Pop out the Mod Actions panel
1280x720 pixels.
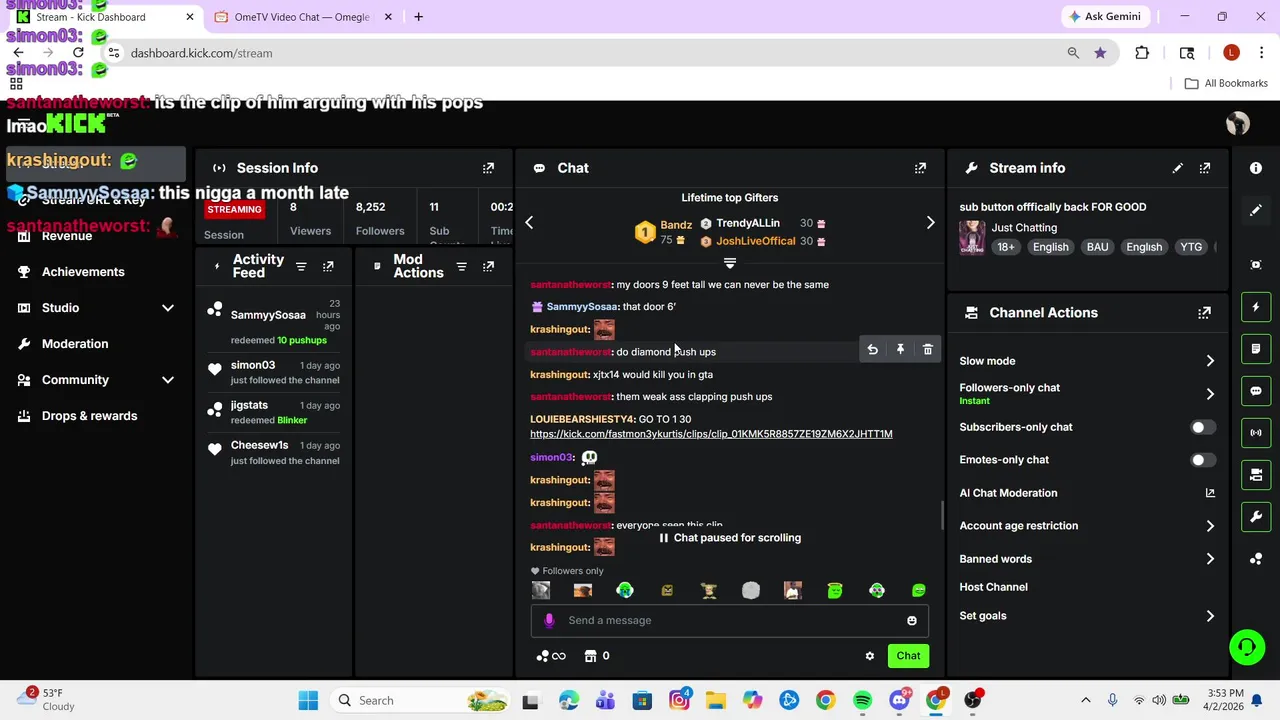[x=488, y=266]
